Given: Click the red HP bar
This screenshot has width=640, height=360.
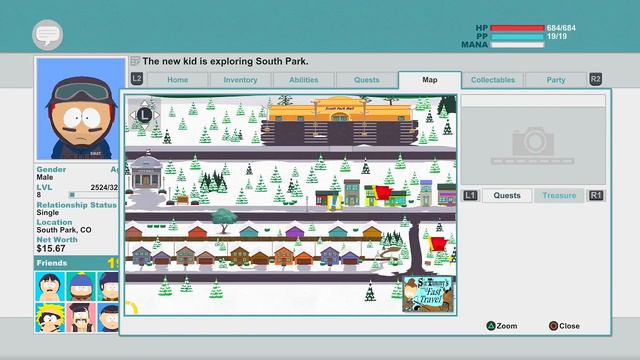Looking at the screenshot, I should pyautogui.click(x=517, y=28).
